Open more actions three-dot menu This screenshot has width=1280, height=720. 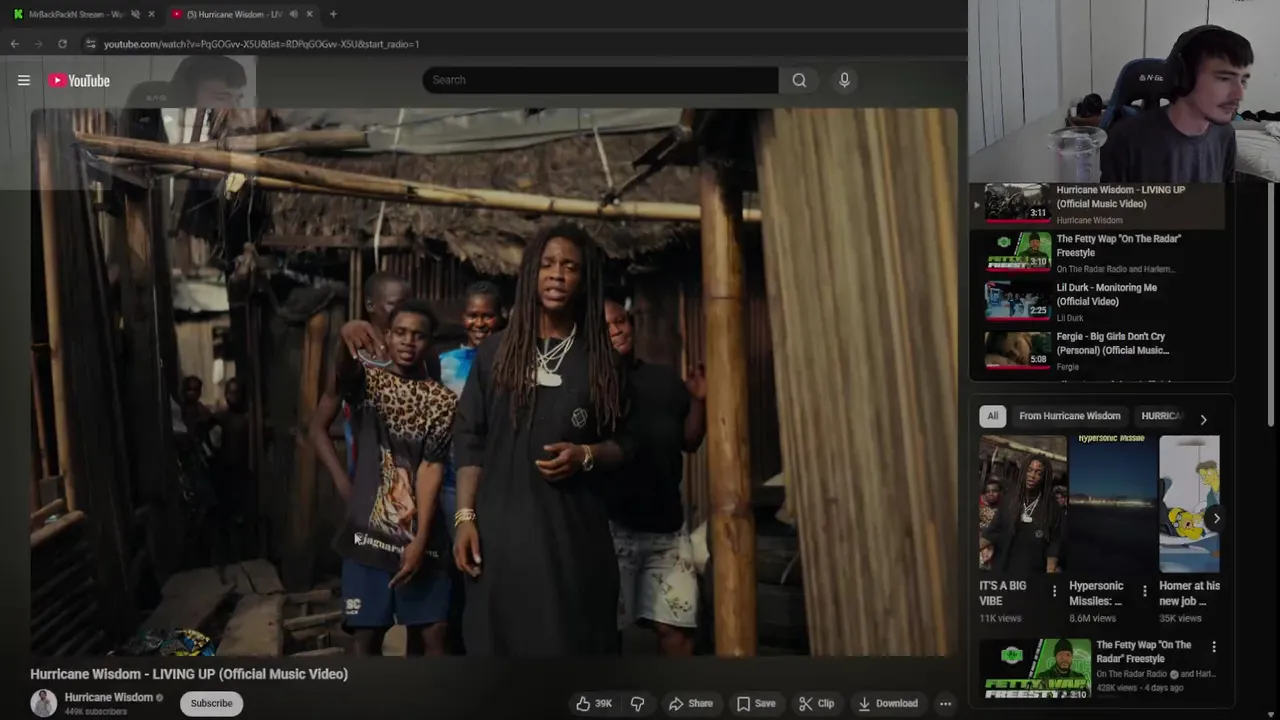[945, 703]
